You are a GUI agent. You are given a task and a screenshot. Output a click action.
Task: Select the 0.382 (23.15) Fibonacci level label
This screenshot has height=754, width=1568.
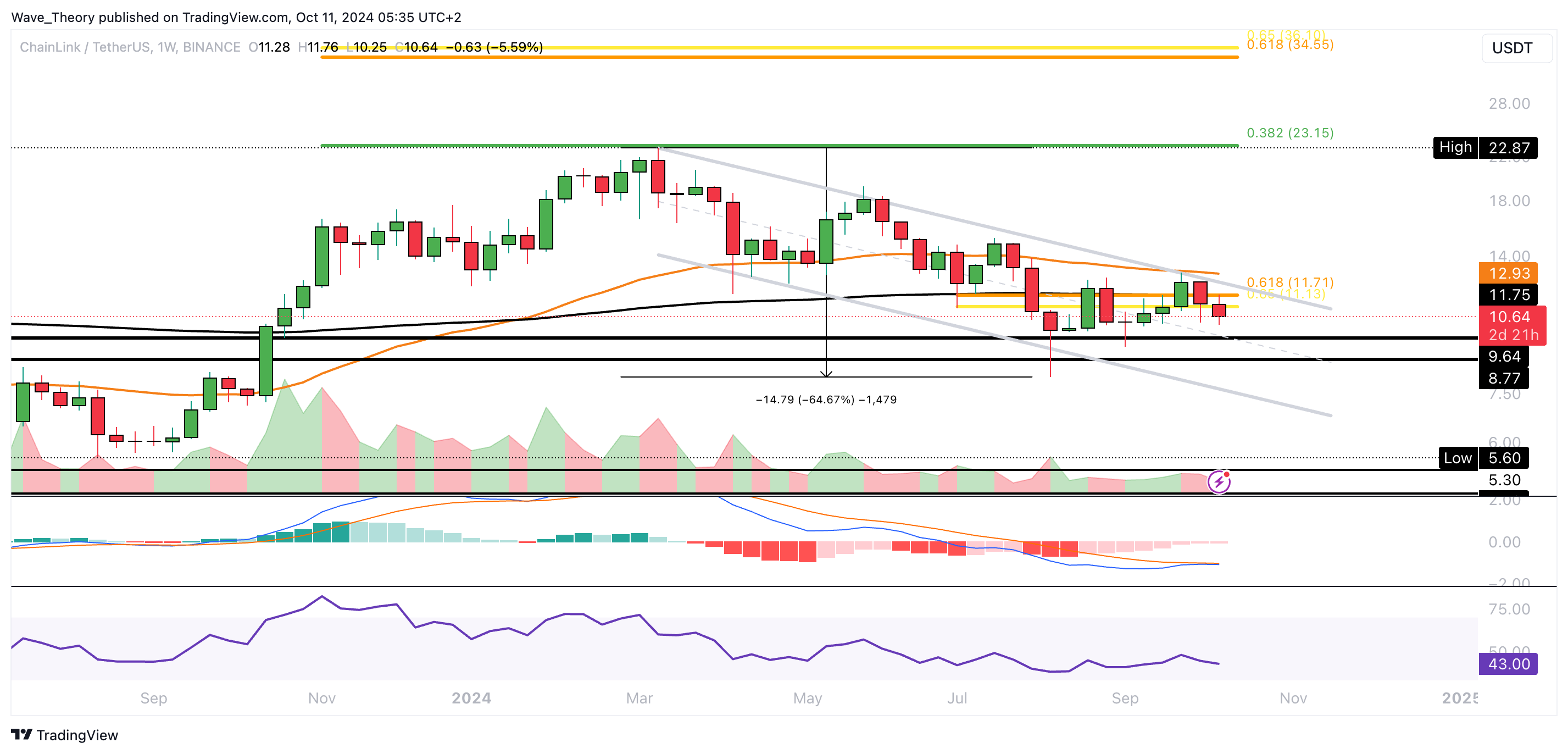1290,133
